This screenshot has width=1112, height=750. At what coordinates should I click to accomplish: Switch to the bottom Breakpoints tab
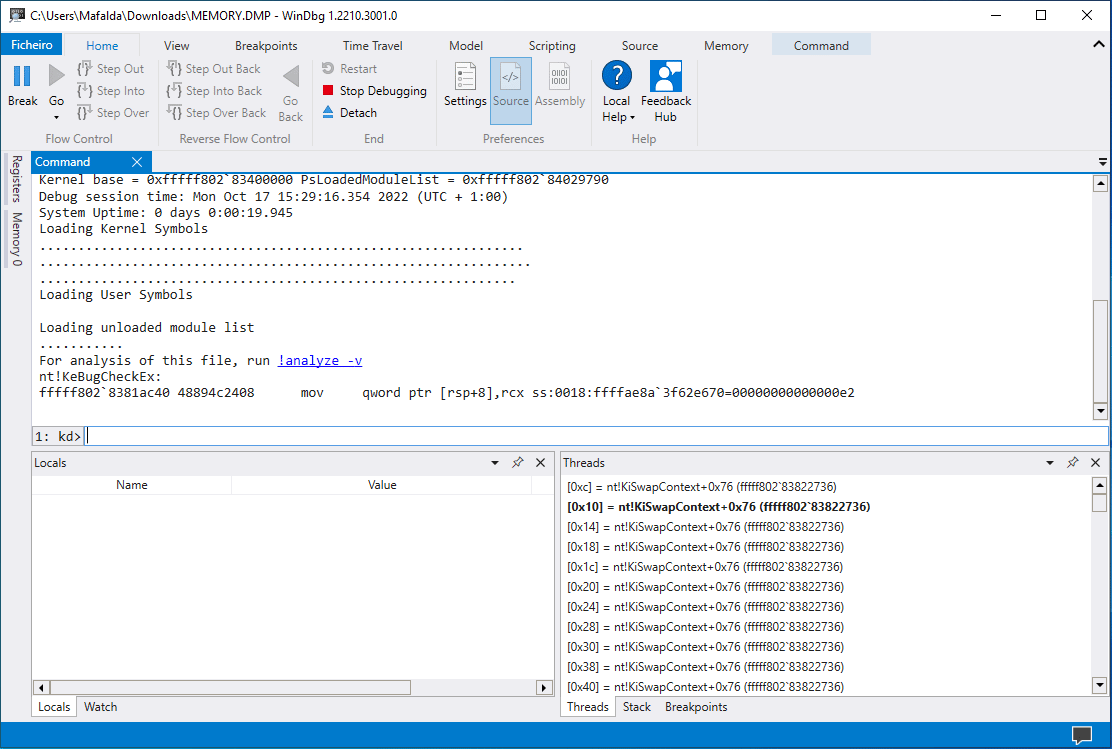click(696, 707)
